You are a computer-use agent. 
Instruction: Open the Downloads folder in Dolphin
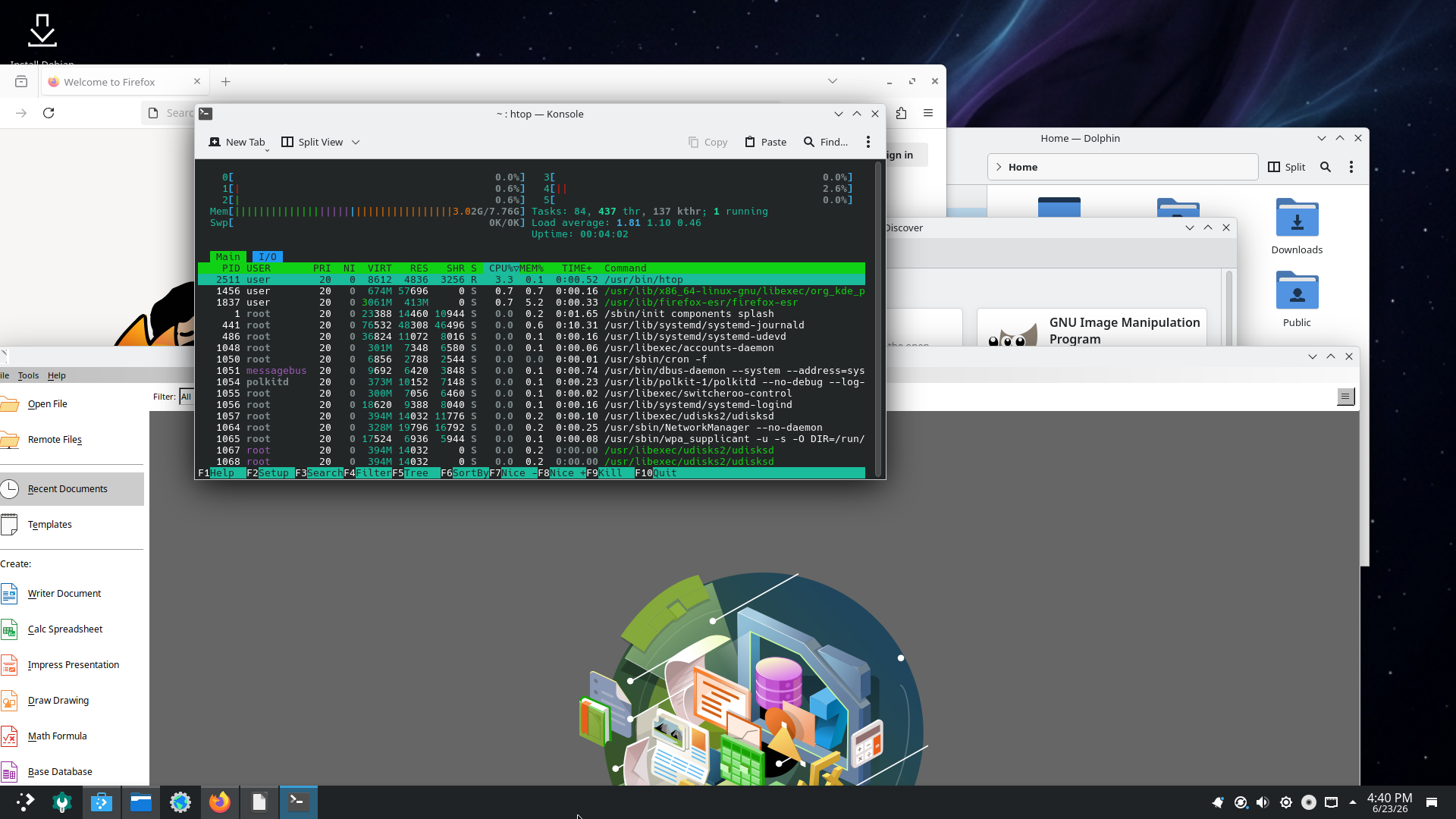coord(1297,226)
